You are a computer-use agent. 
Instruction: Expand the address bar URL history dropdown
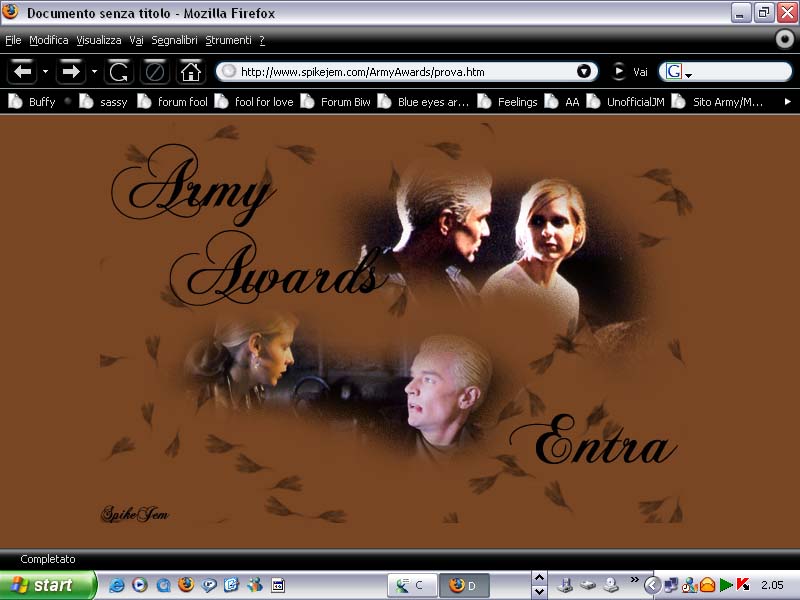(x=584, y=71)
